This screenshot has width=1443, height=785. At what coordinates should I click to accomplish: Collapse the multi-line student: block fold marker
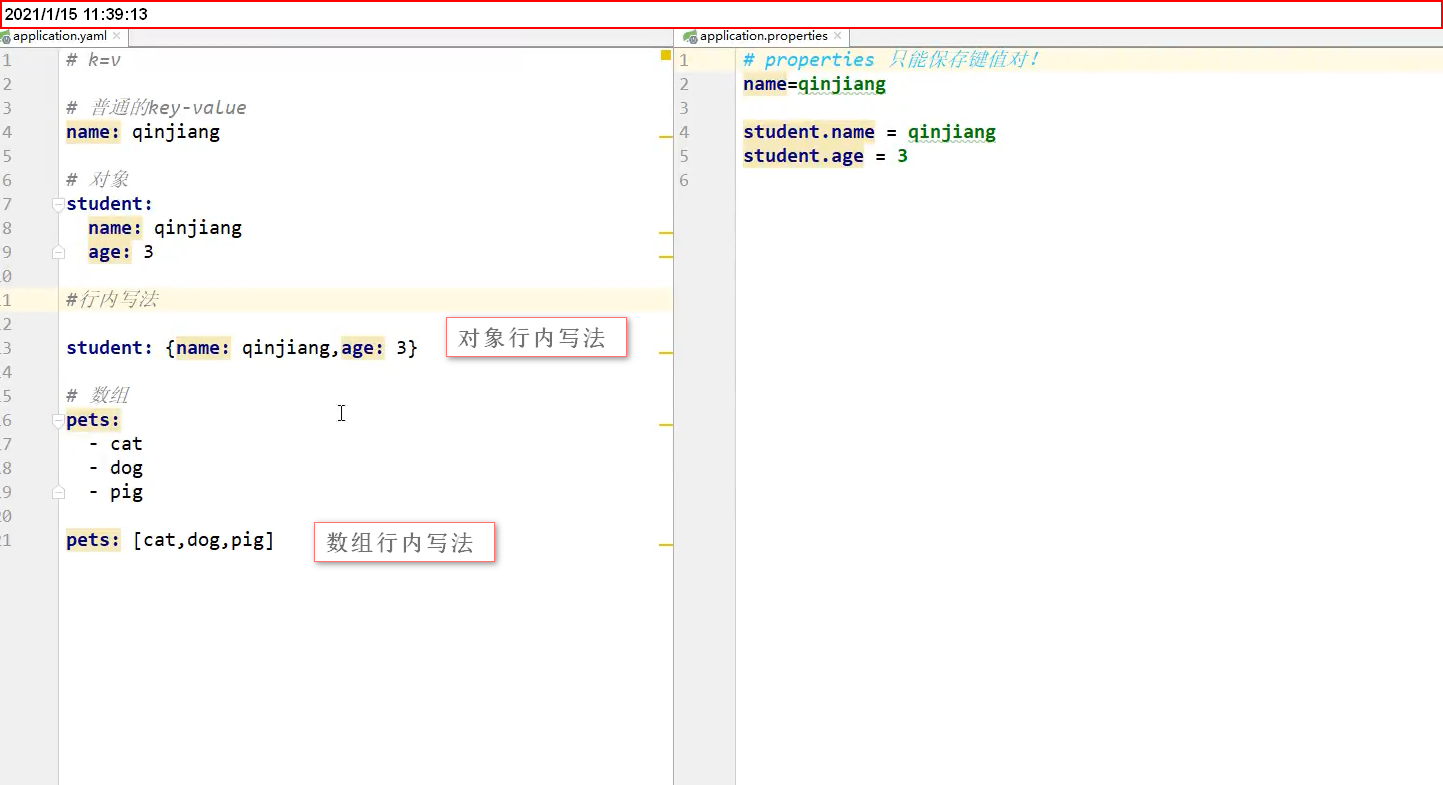pos(59,204)
